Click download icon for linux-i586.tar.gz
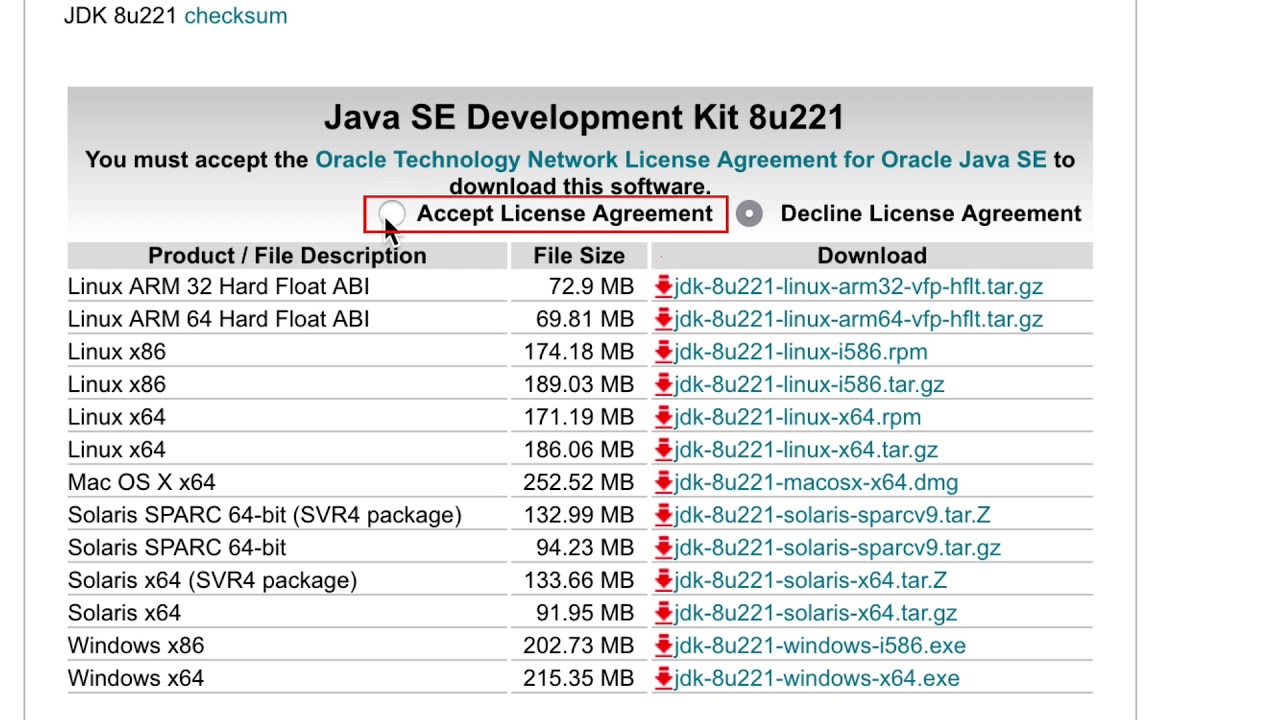 (x=663, y=385)
